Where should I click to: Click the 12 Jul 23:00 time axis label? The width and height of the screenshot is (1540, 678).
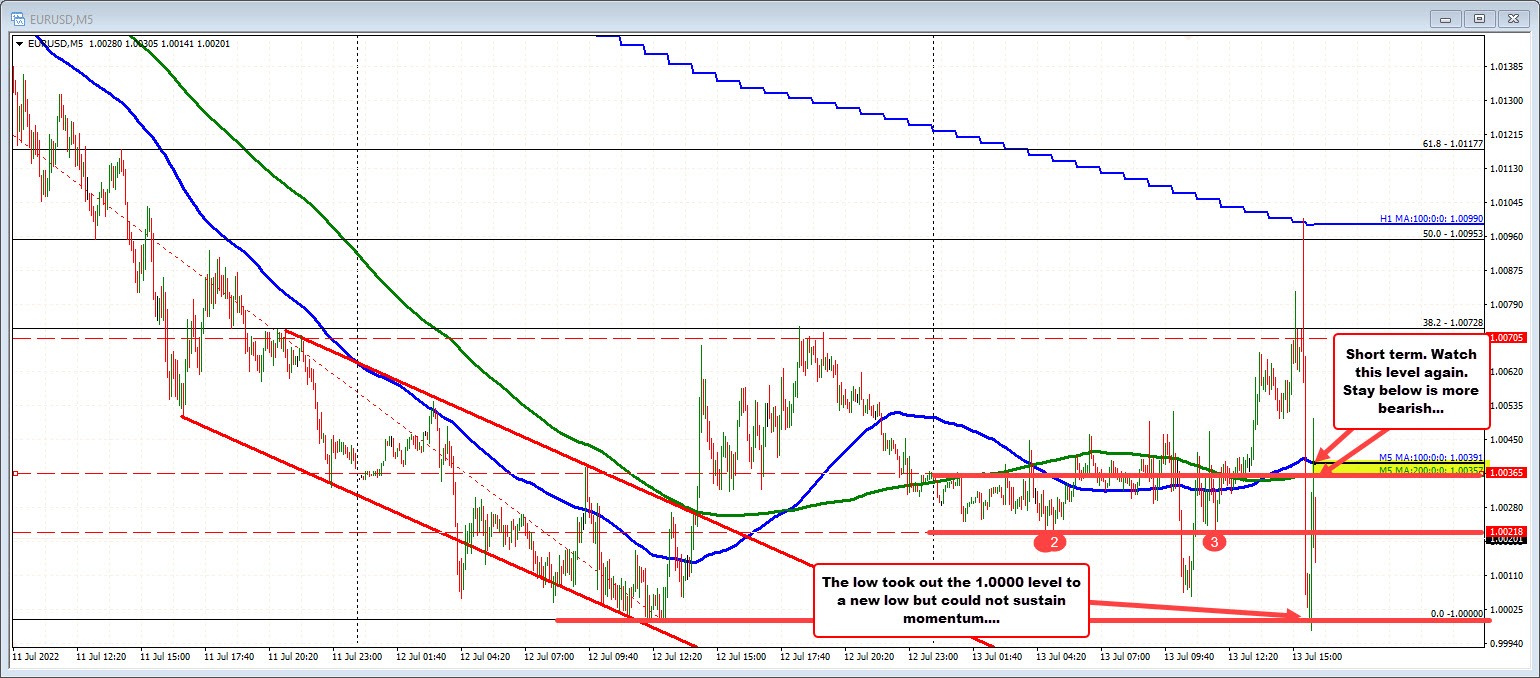coord(933,657)
